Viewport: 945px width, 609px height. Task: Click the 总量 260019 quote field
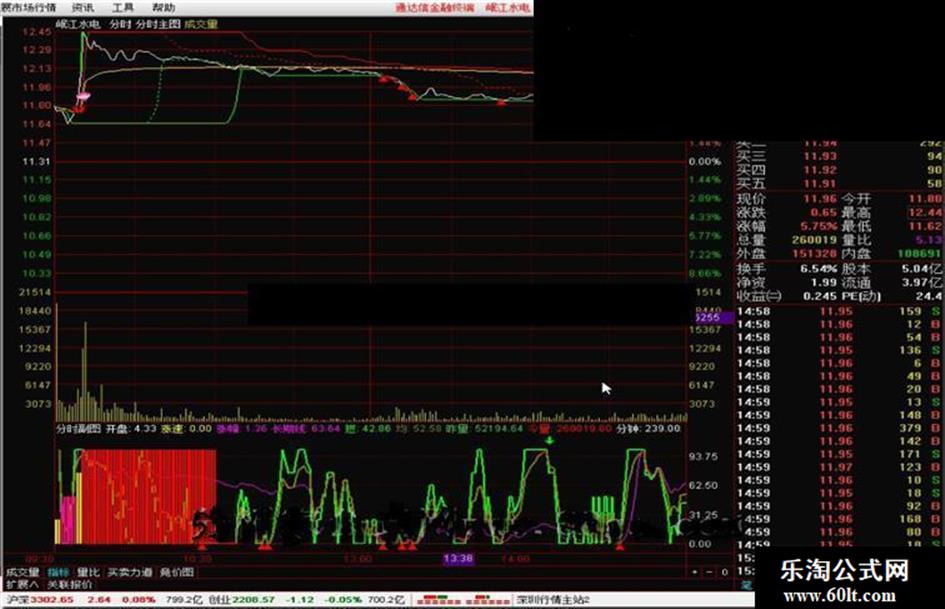(x=786, y=241)
